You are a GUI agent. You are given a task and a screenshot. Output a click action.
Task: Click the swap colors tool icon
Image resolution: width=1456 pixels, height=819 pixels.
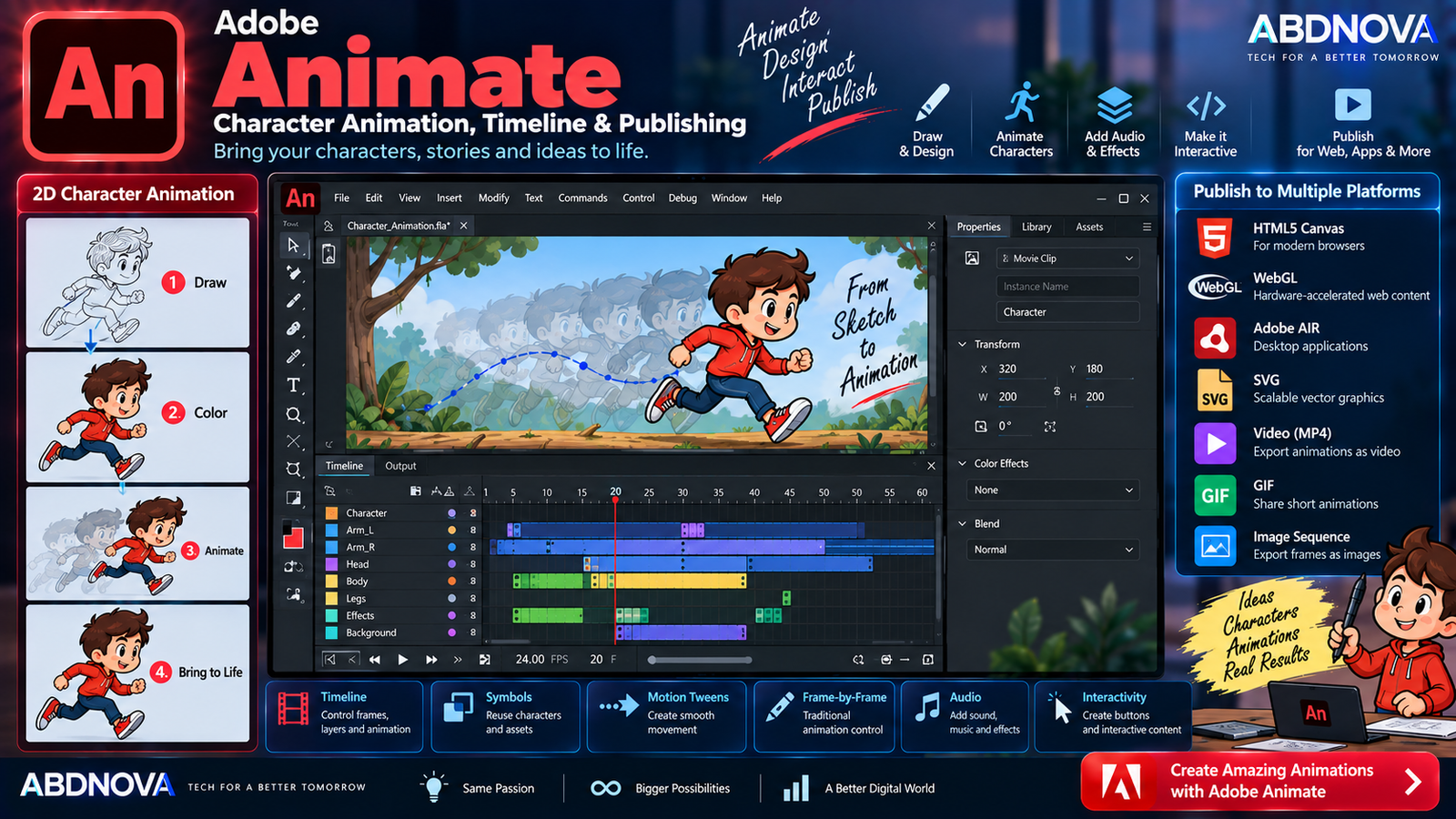click(293, 566)
